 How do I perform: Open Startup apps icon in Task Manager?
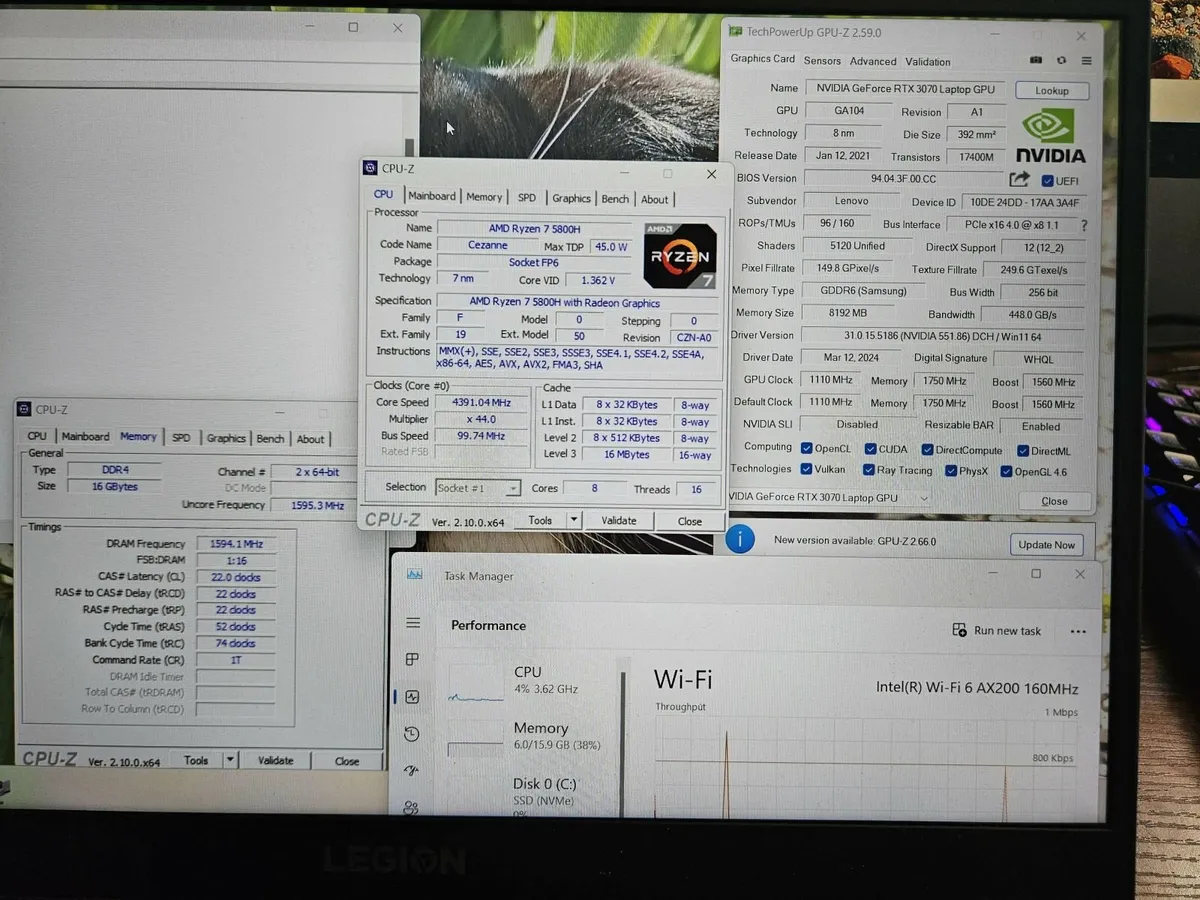pyautogui.click(x=411, y=771)
